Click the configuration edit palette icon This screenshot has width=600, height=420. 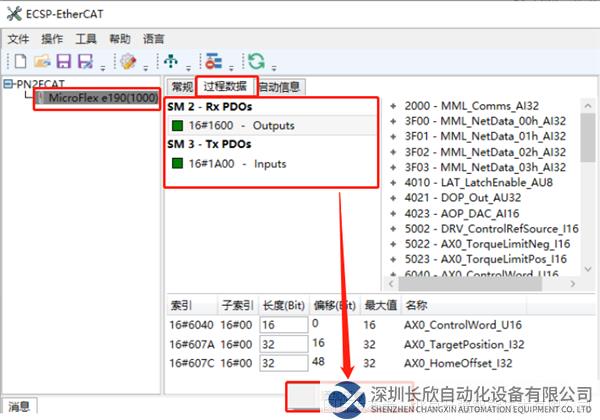128,62
